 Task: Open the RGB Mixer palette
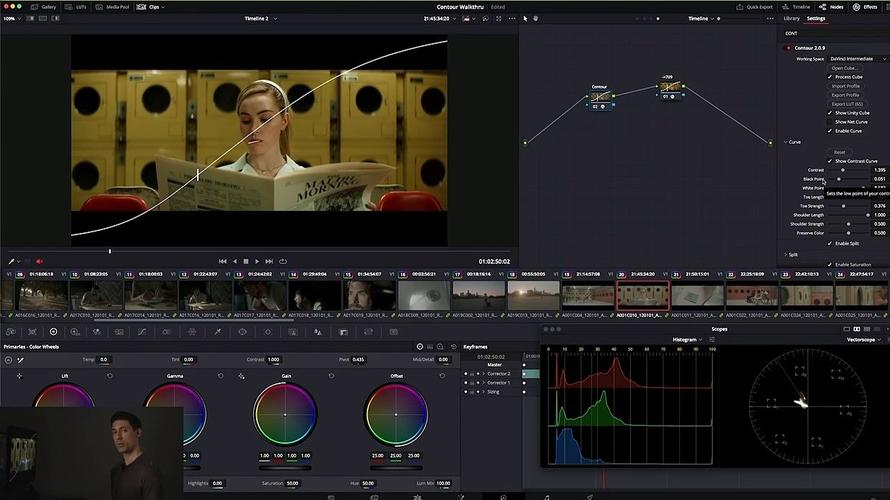click(x=96, y=332)
